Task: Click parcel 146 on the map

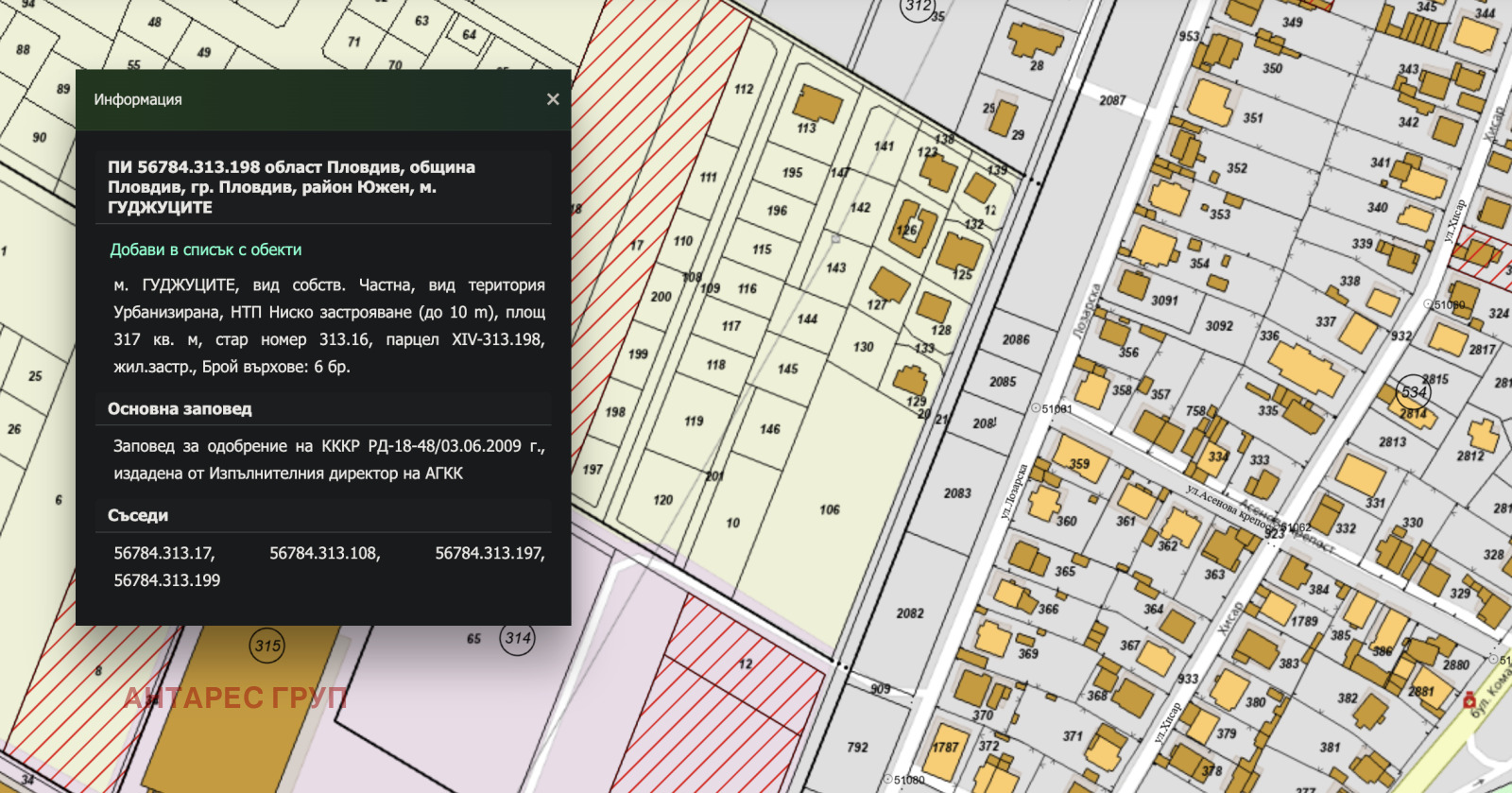Action: coord(770,429)
